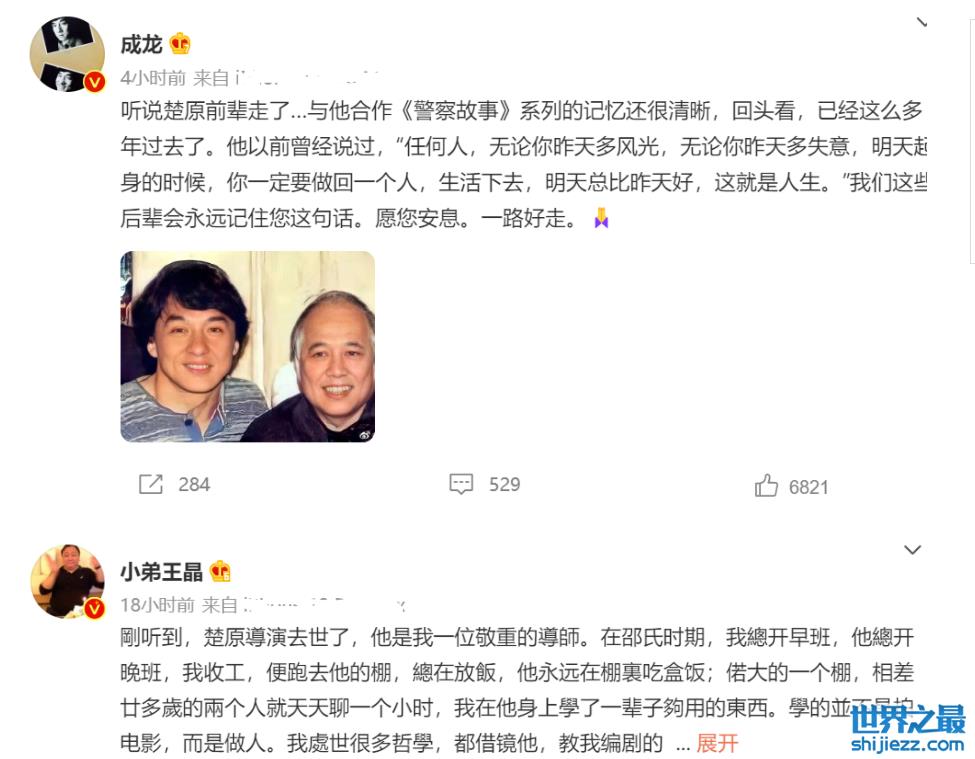Click the repost count 284
Viewport: 975px width, 759px height.
(194, 484)
